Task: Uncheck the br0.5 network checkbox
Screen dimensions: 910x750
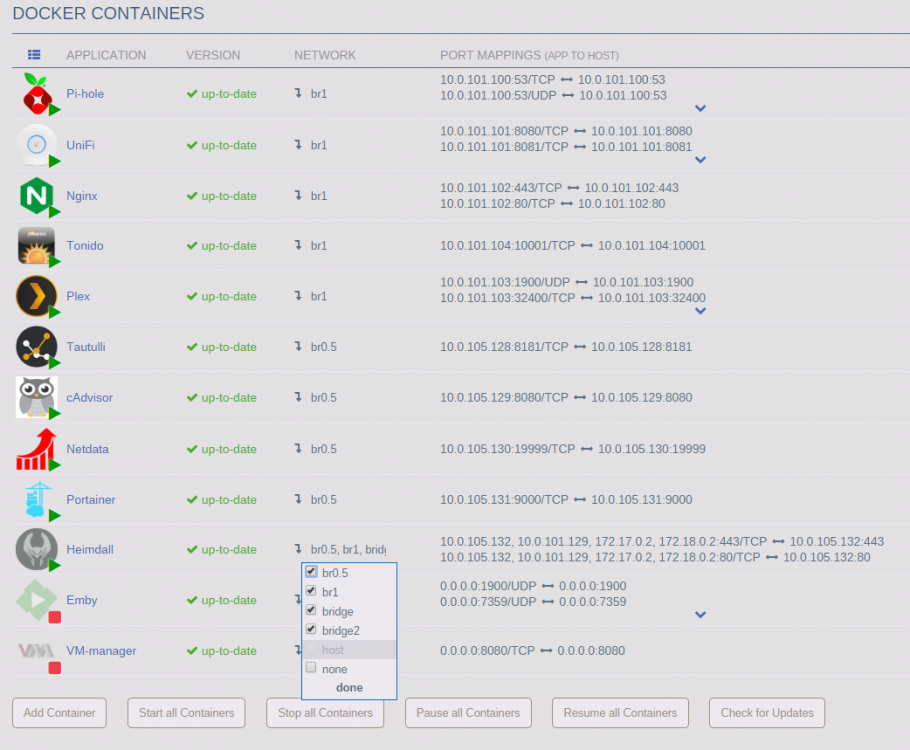Action: click(x=311, y=572)
